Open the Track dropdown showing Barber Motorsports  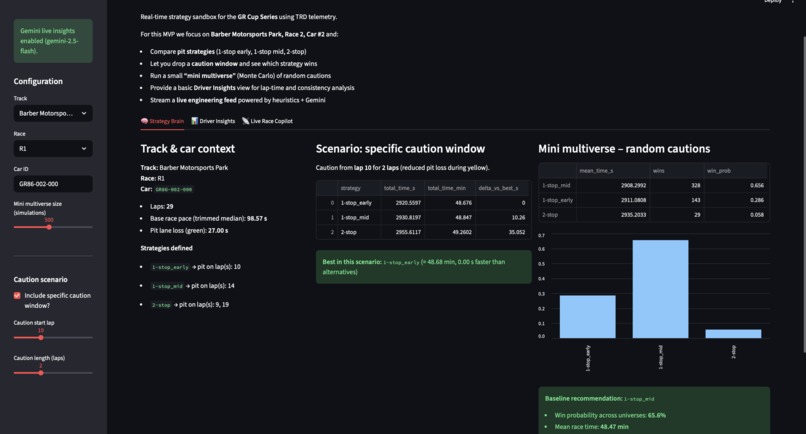coord(53,114)
